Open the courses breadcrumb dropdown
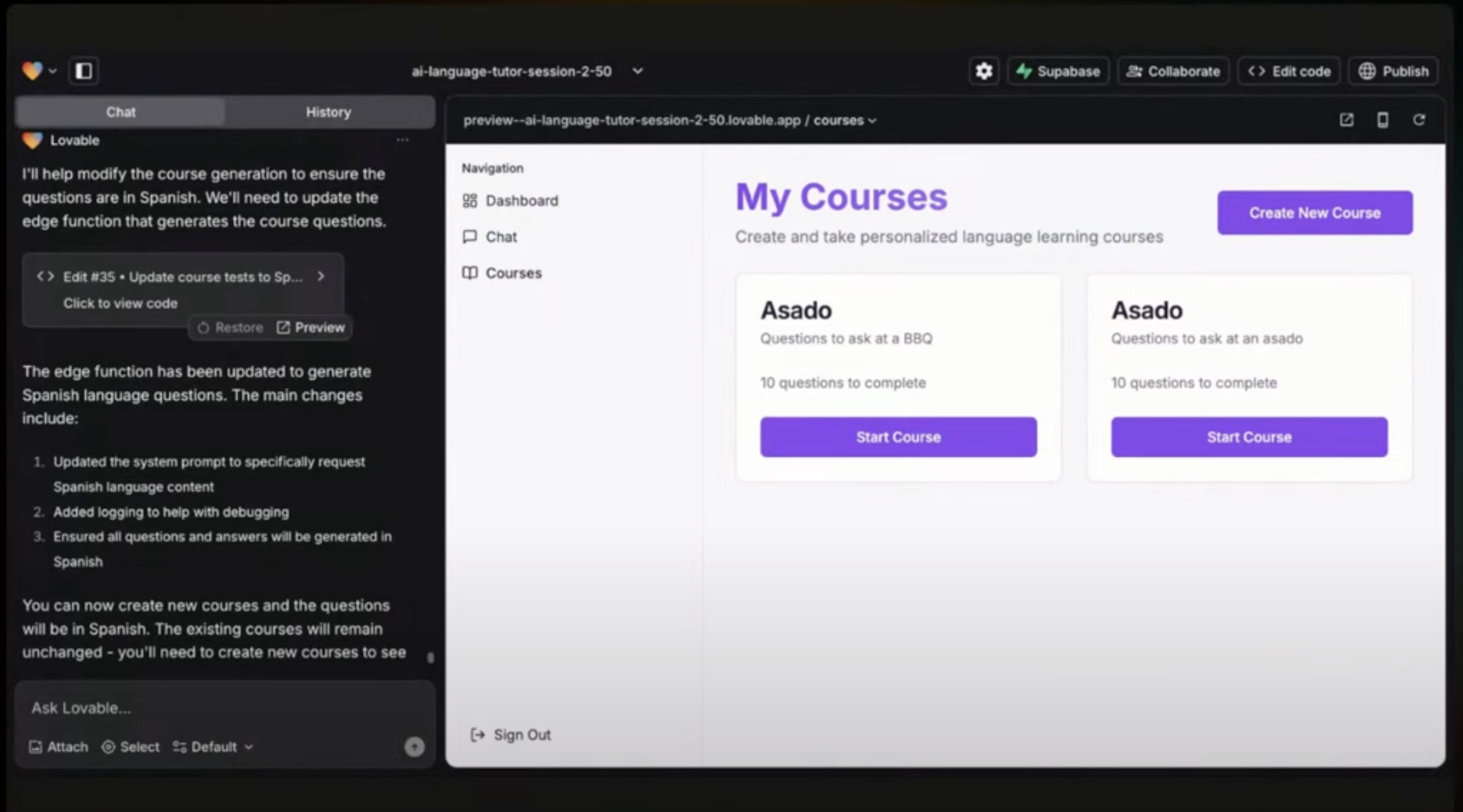 point(872,121)
